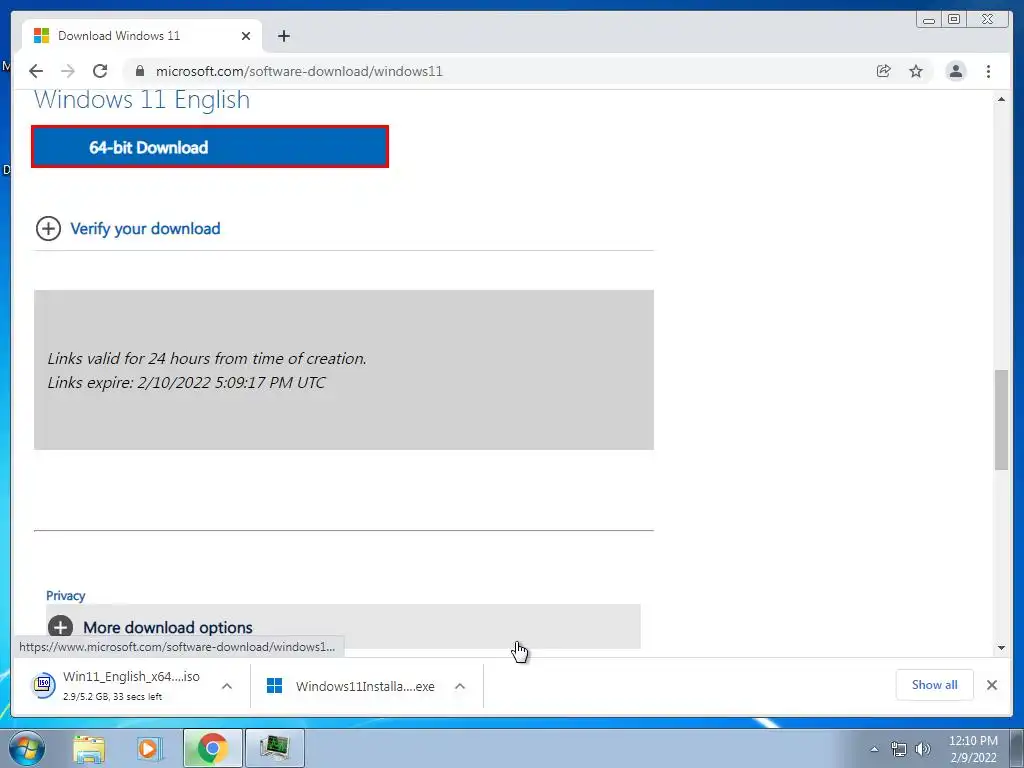Click the padlock site info icon

click(x=140, y=71)
